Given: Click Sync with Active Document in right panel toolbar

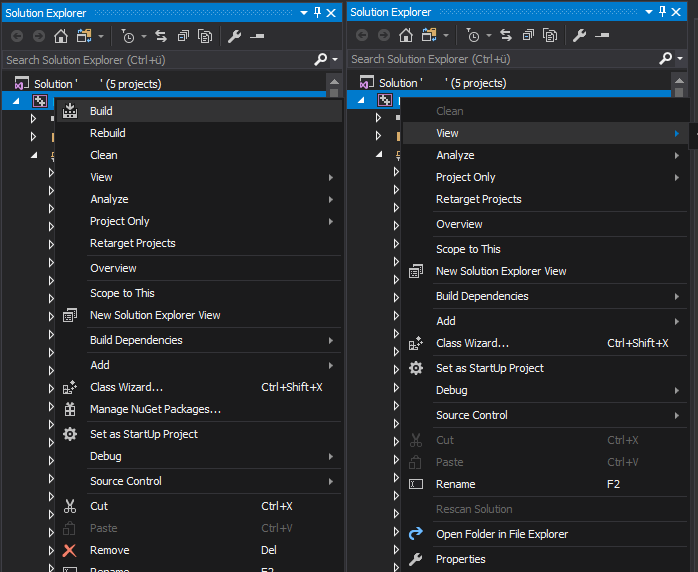Looking at the screenshot, I should tap(506, 36).
